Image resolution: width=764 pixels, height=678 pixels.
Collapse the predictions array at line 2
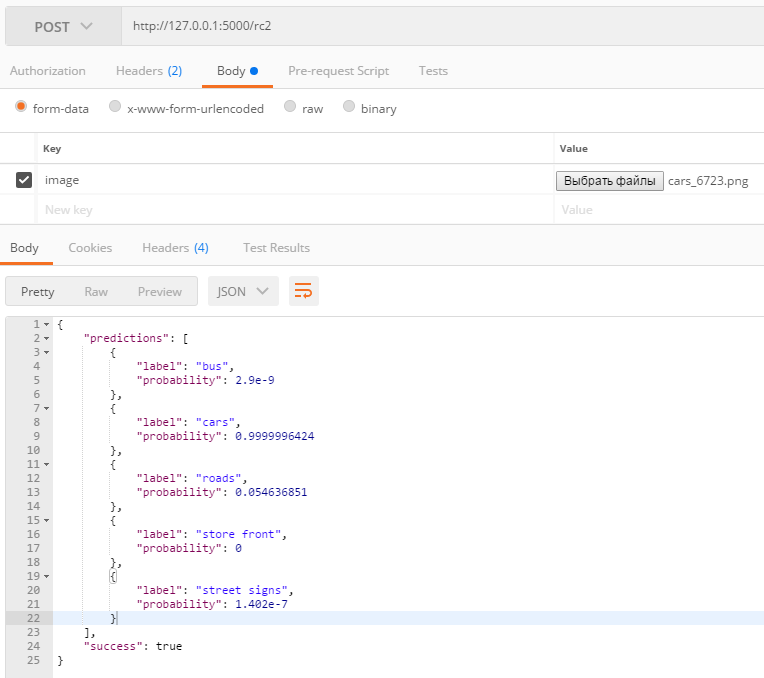(46, 339)
